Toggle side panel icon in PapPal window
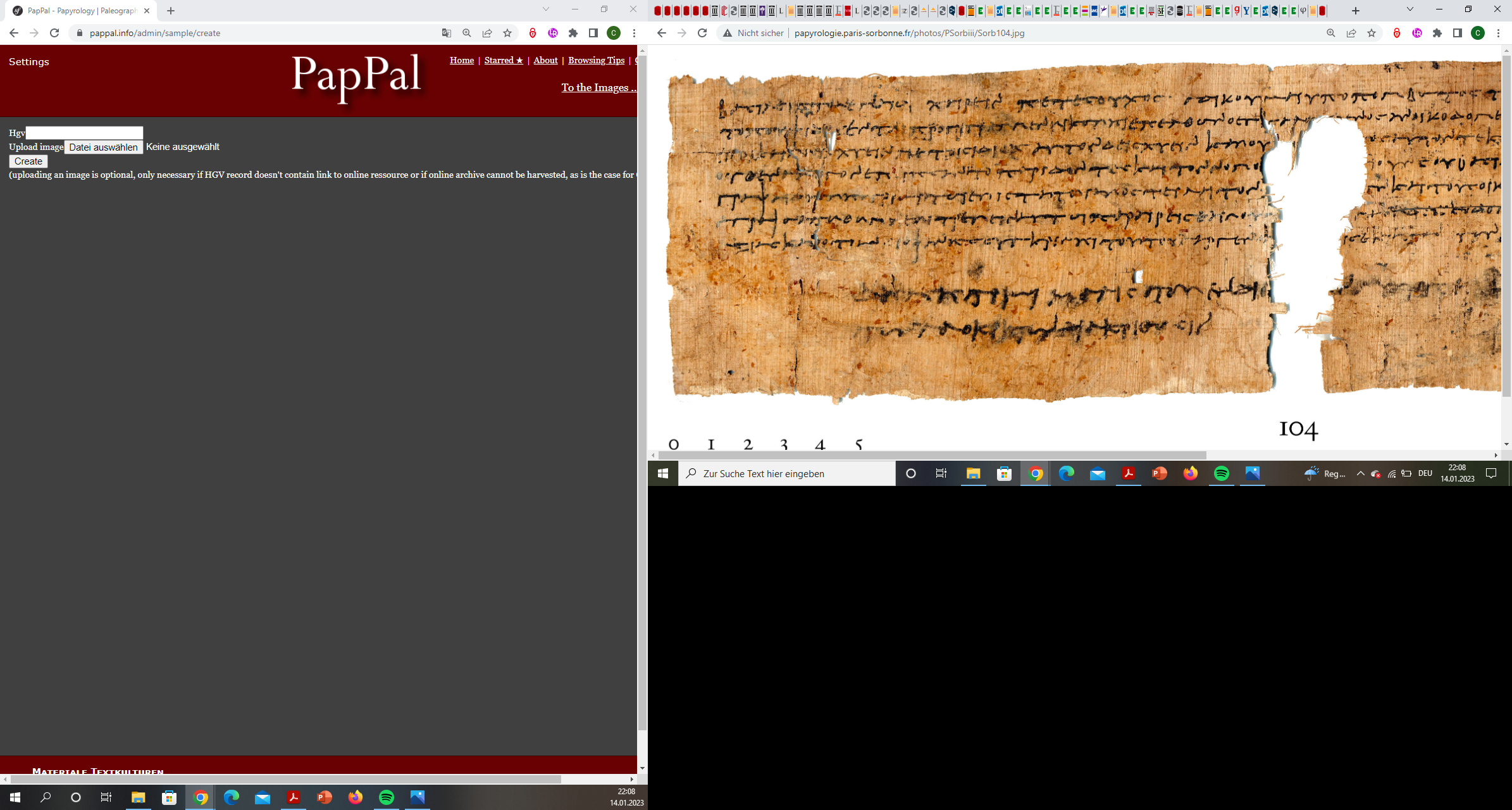The width and height of the screenshot is (1512, 810). pyautogui.click(x=593, y=33)
